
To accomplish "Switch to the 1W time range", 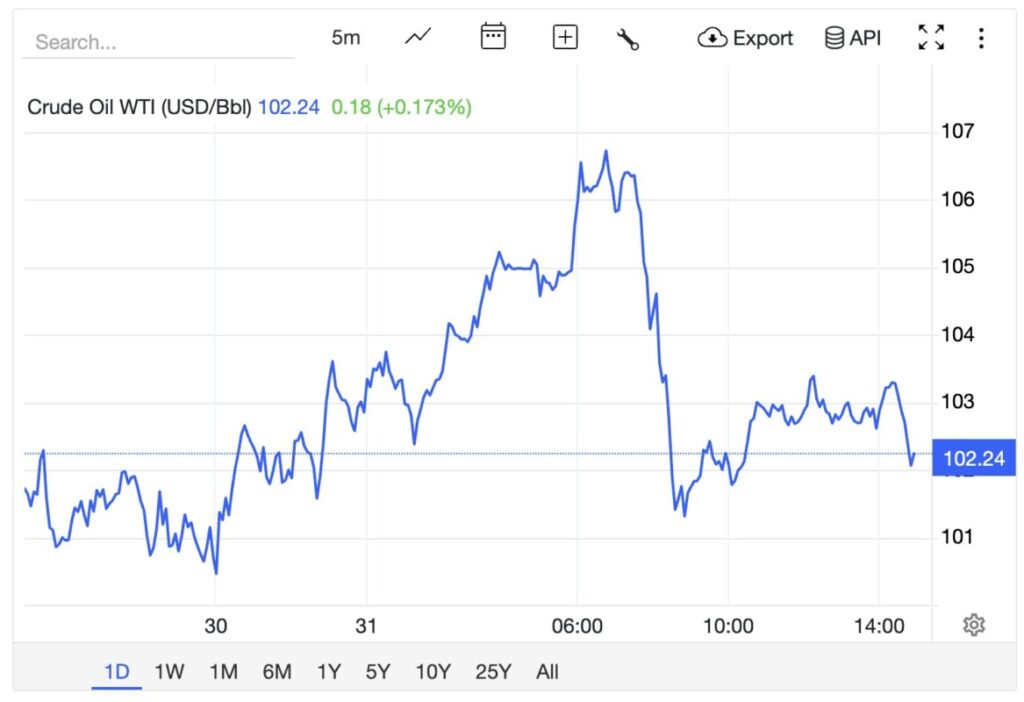I will 169,672.
